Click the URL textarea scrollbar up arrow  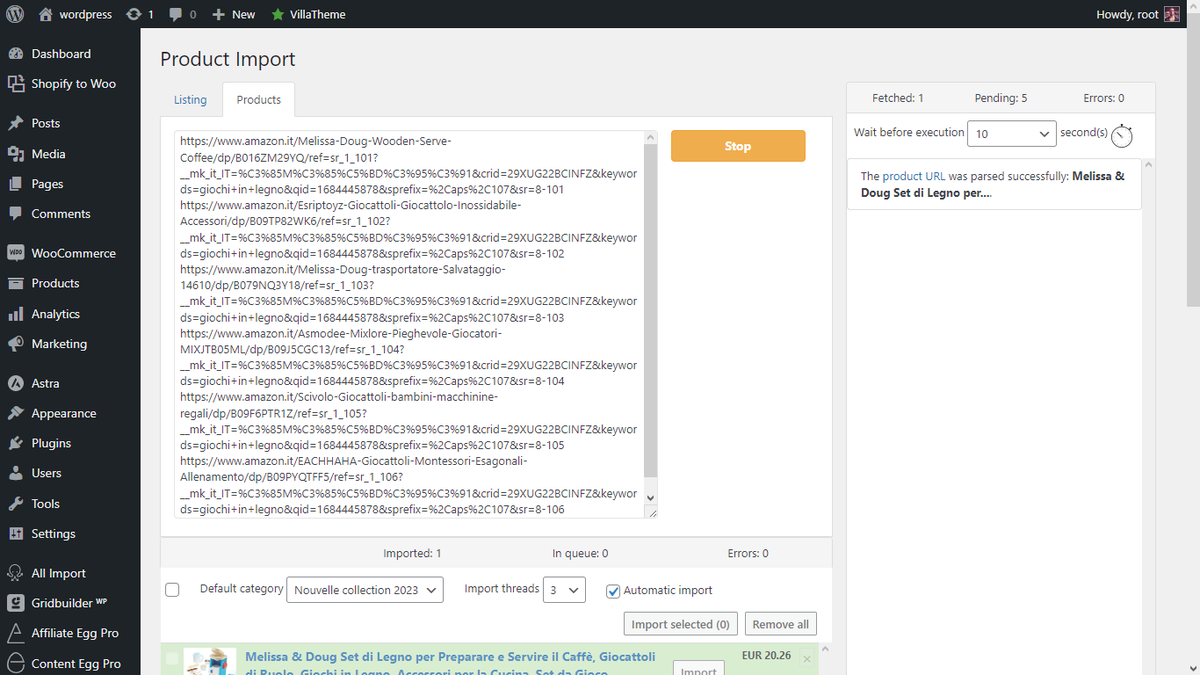click(x=650, y=137)
